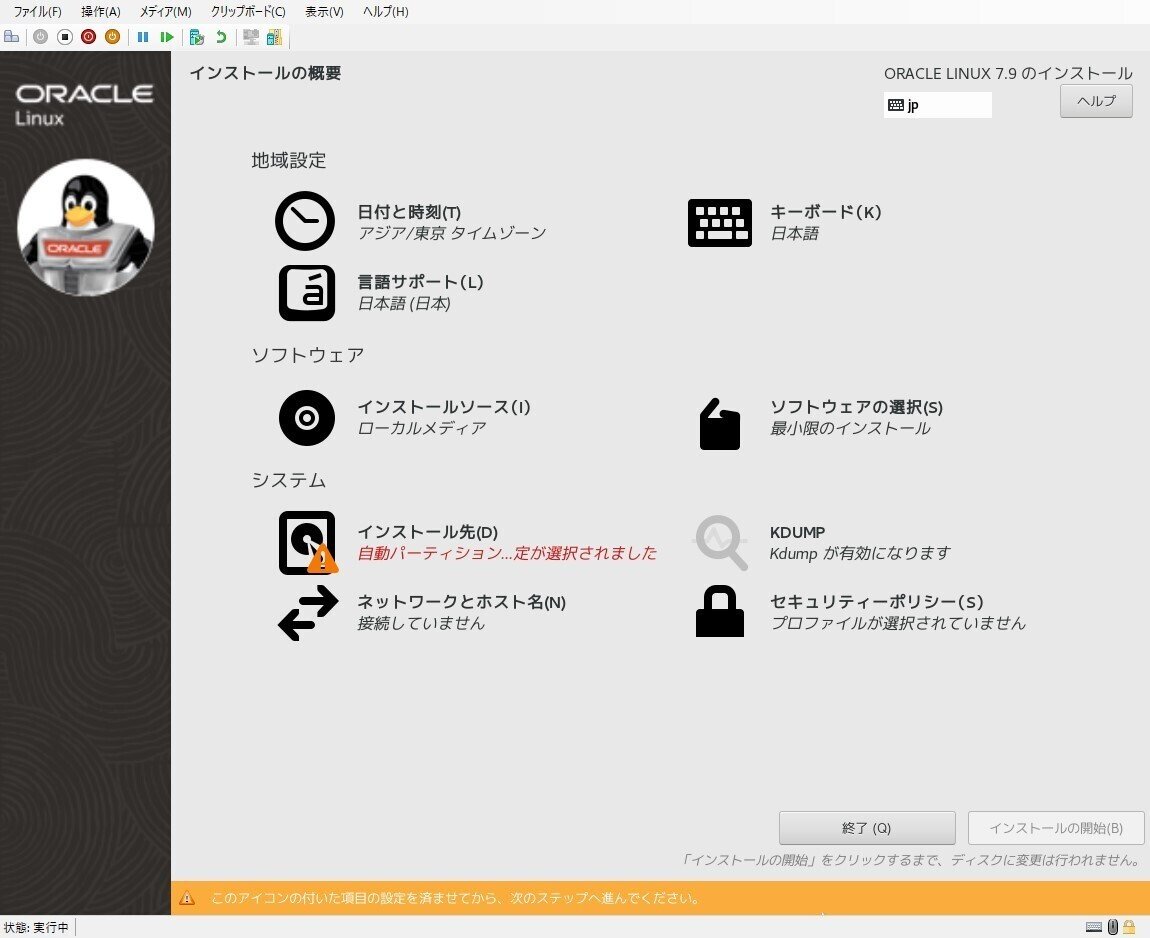This screenshot has height=938, width=1150.
Task: Click the 接続していません status text
Action: [421, 623]
